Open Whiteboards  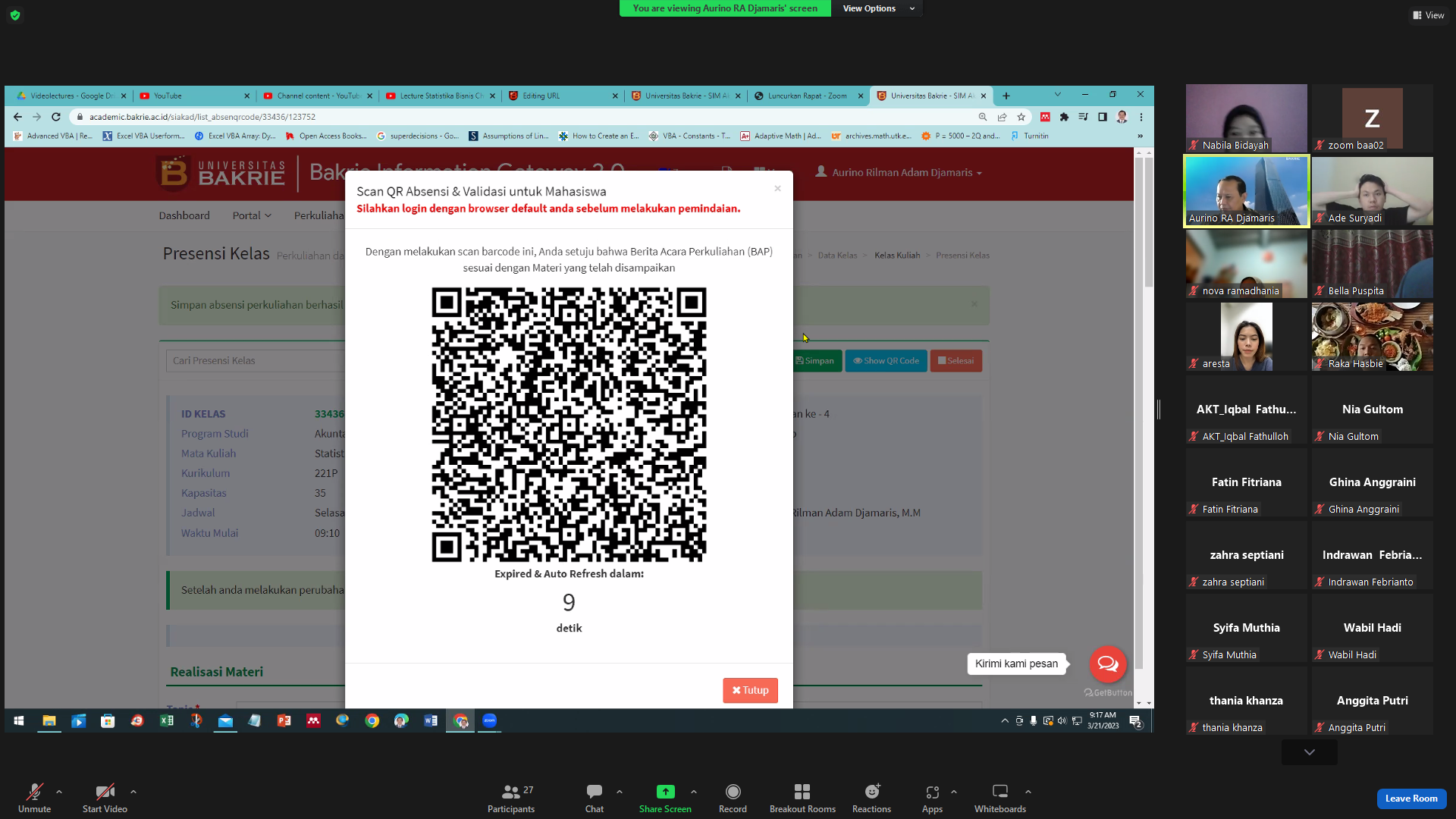click(1000, 798)
